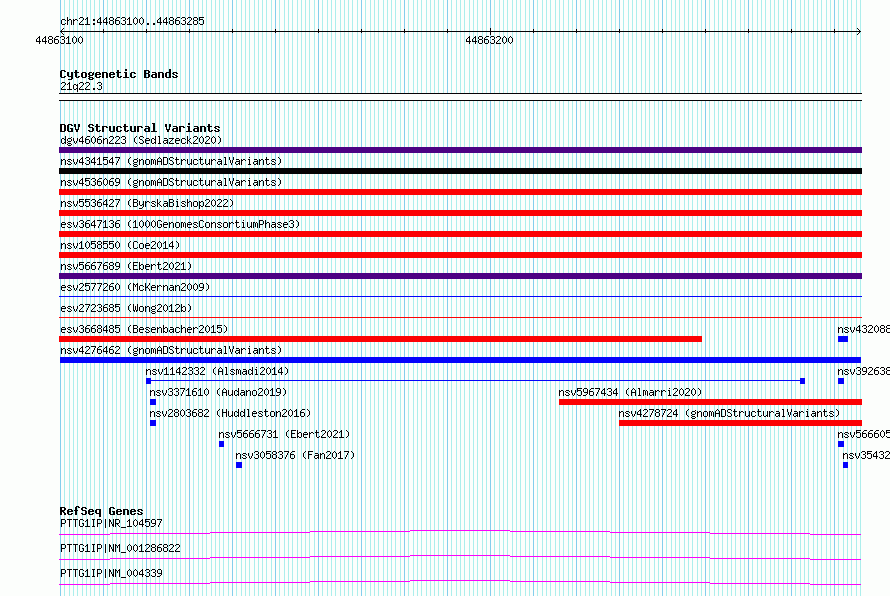Select variant nsv1058550 (Coe2014)
Image resolution: width=890 pixels, height=596 pixels.
tap(120, 245)
